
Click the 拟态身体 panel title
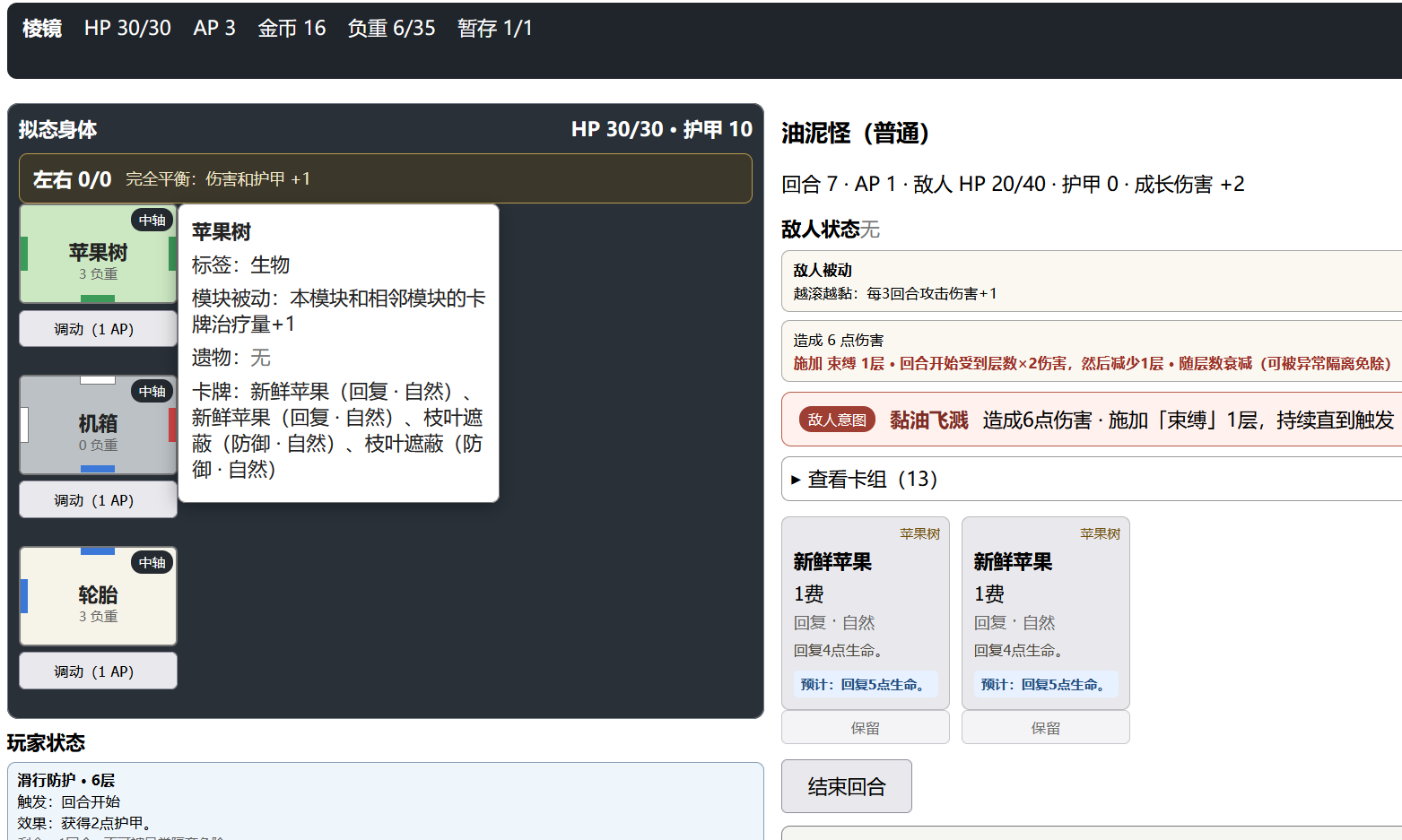[57, 129]
